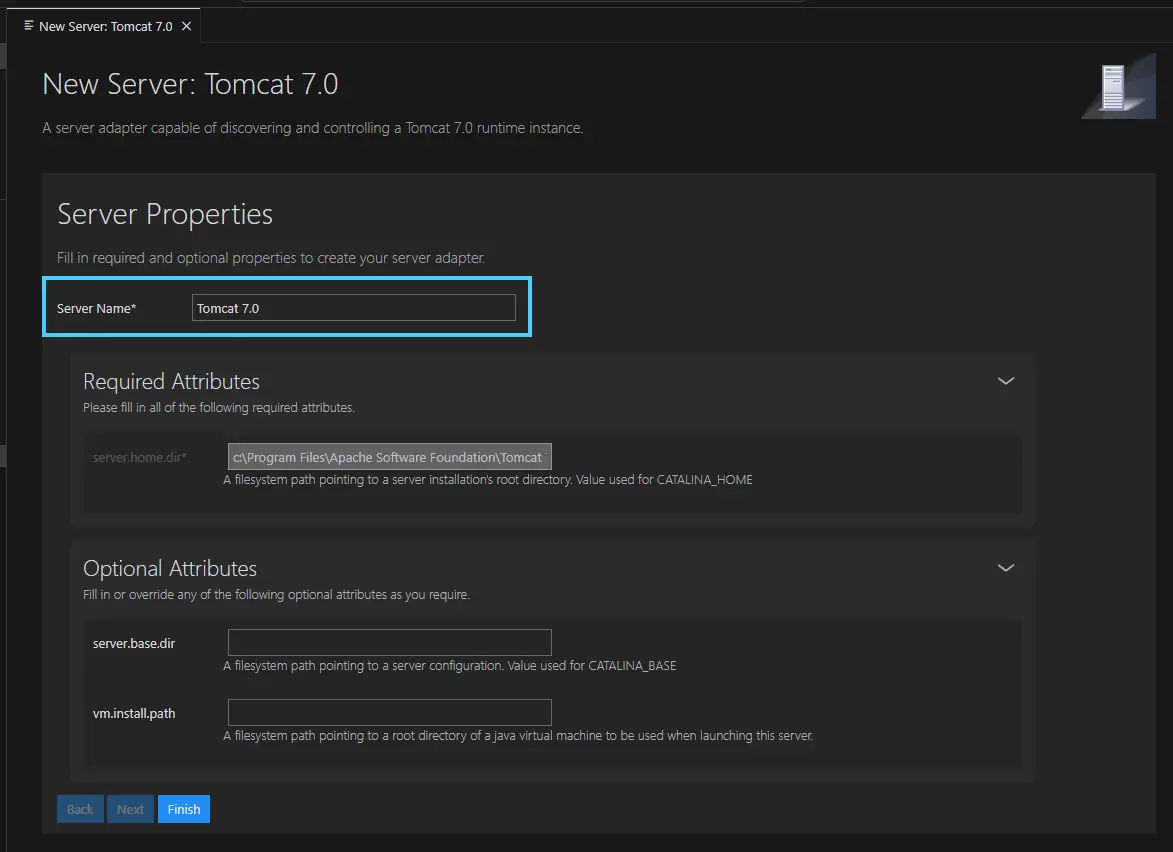The image size is (1173, 852).
Task: Click the server tower icon at top right
Action: [x=1118, y=86]
